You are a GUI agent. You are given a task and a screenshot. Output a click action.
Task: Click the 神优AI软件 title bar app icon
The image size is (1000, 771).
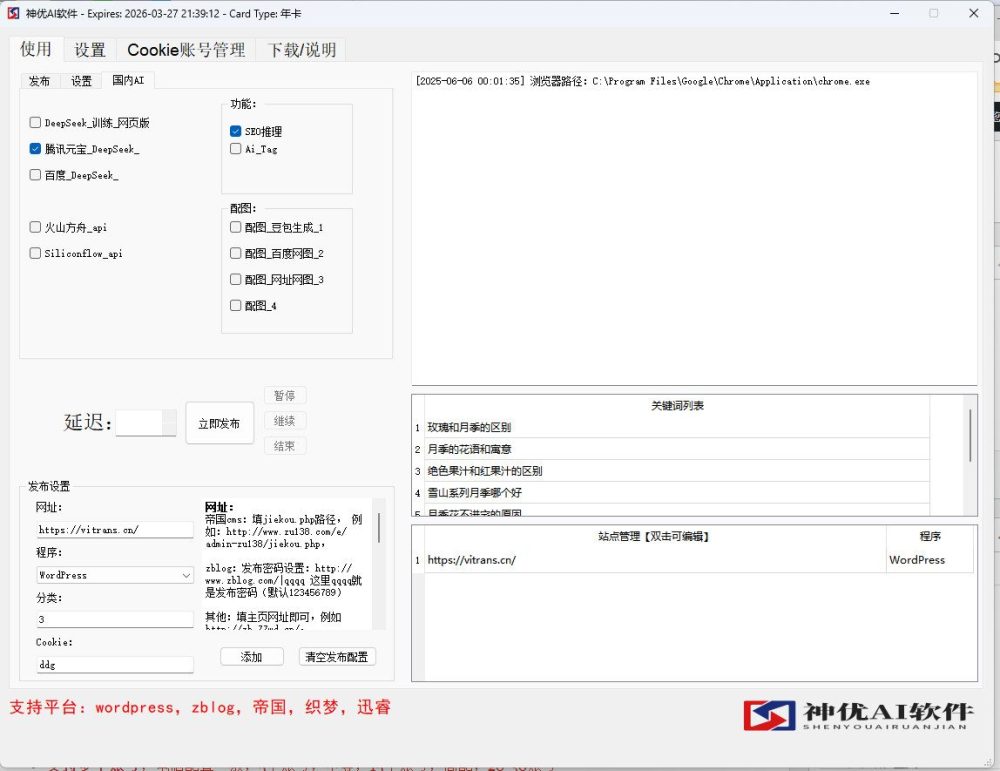click(x=13, y=13)
